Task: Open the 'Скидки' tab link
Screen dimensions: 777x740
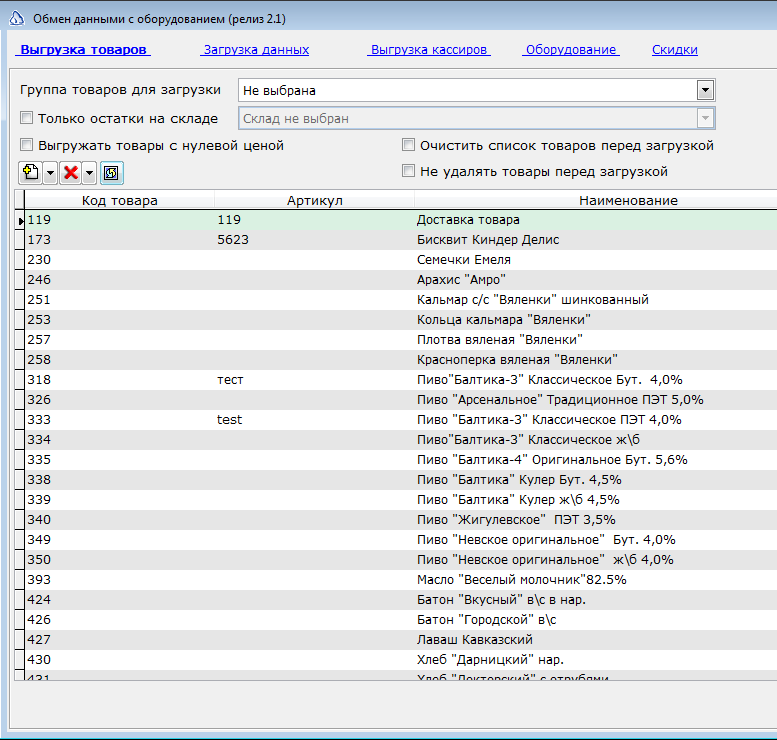Action: [x=674, y=50]
